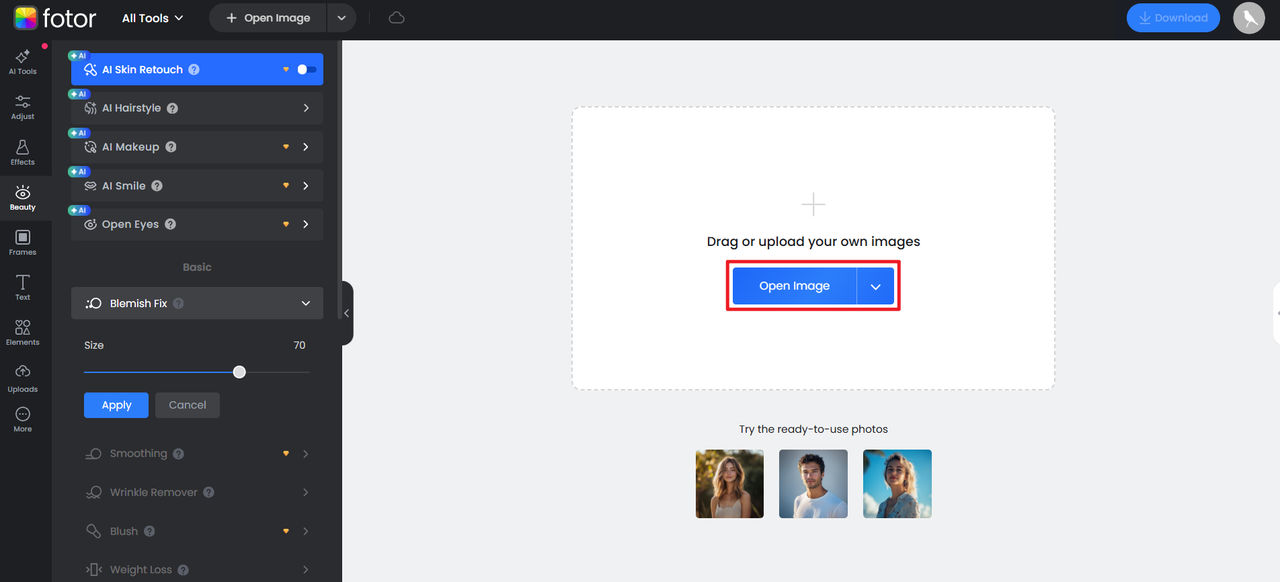Click the cloud save icon
Image resolution: width=1280 pixels, height=582 pixels.
click(x=397, y=18)
